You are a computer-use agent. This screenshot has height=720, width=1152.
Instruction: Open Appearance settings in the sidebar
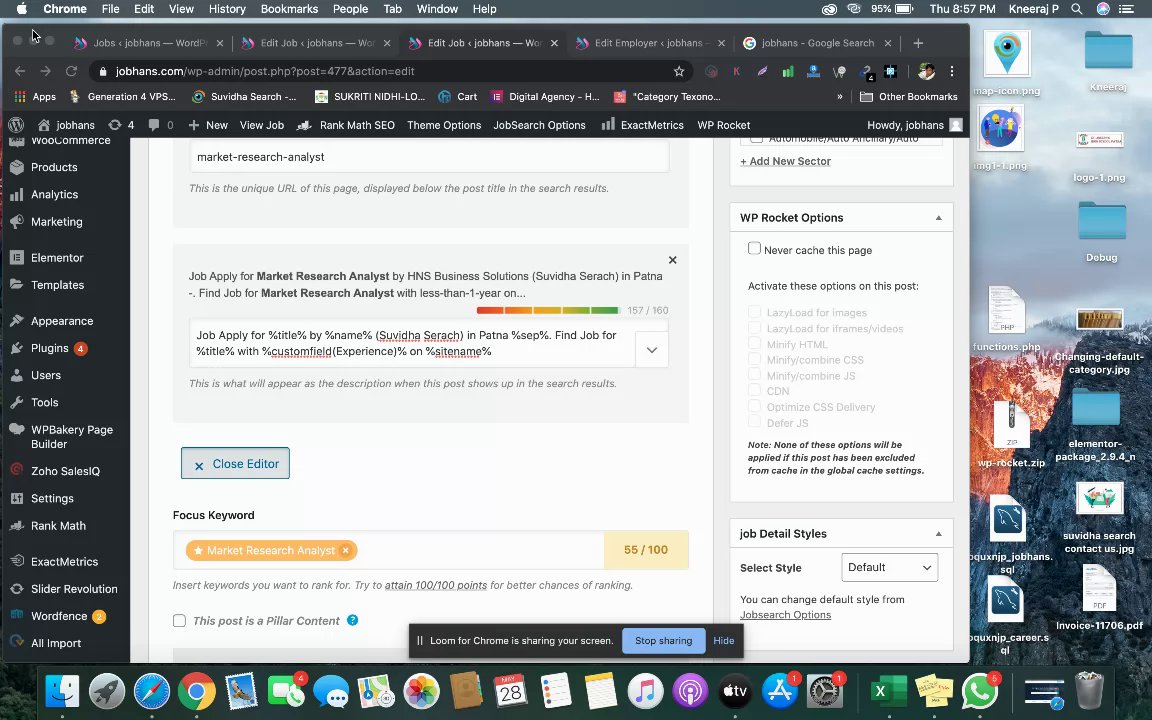coord(62,321)
